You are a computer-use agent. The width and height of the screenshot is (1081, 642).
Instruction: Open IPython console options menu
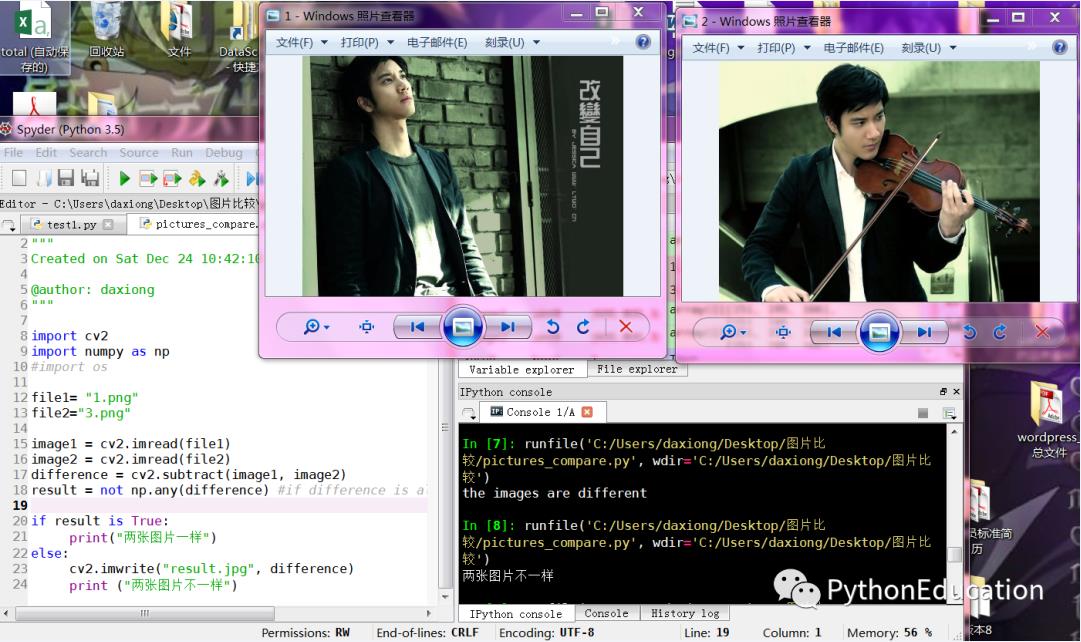coord(949,413)
